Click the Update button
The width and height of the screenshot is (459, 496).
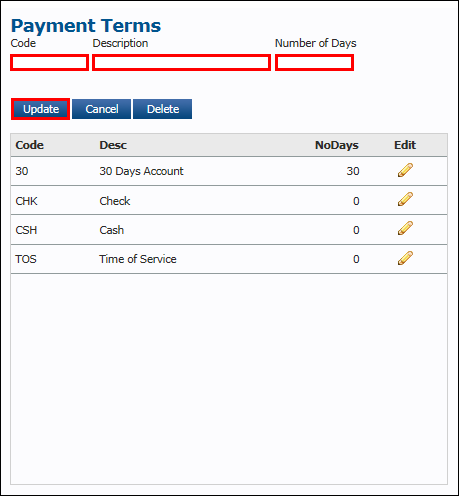click(41, 109)
